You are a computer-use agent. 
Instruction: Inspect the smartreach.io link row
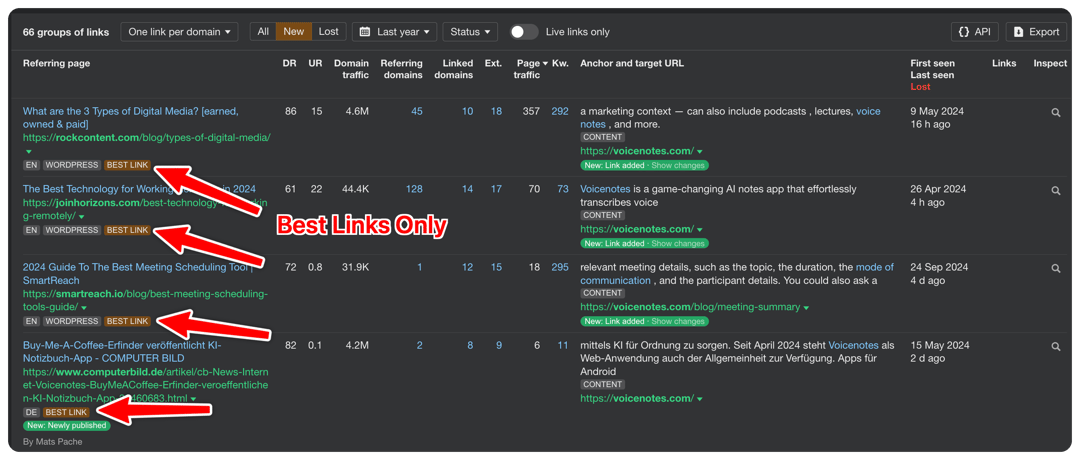(x=1056, y=269)
